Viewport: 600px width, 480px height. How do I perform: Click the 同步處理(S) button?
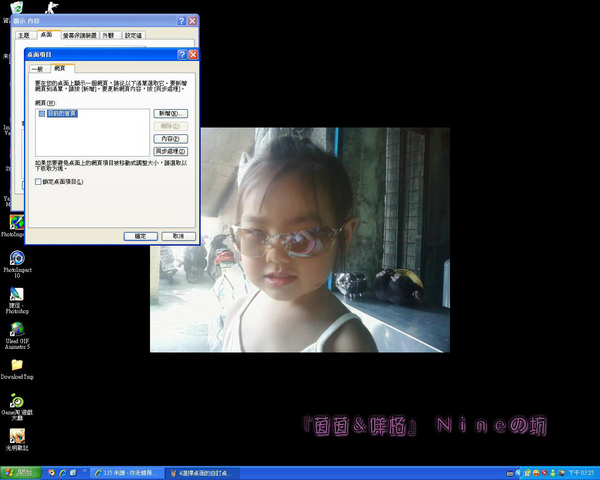coord(171,152)
